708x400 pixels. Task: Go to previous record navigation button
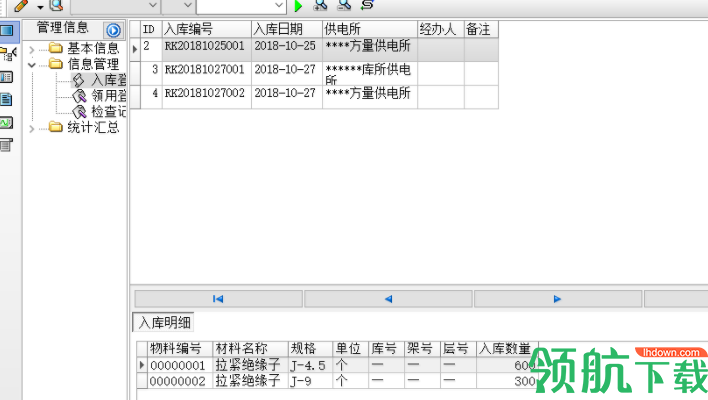point(388,299)
